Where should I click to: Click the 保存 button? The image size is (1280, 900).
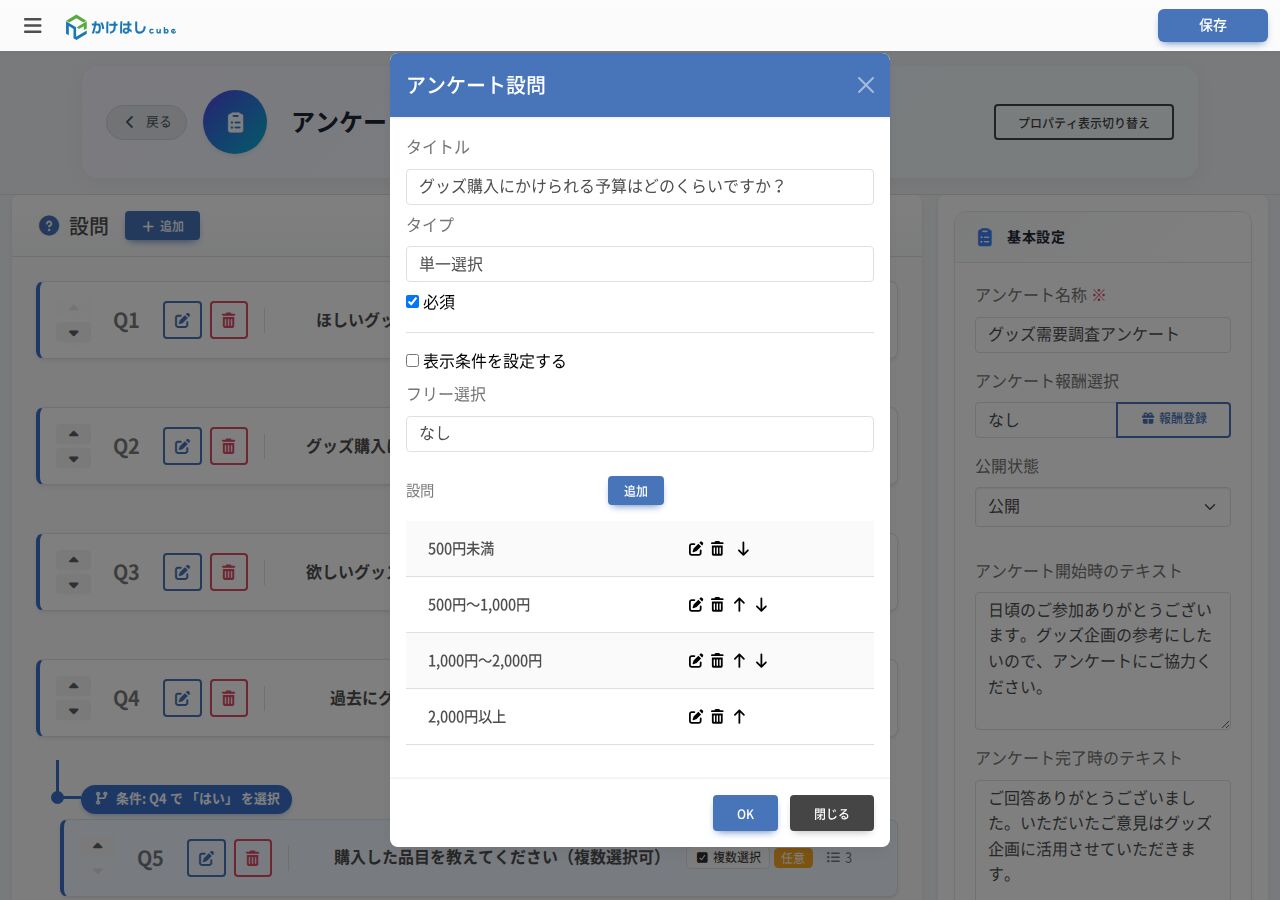point(1213,26)
